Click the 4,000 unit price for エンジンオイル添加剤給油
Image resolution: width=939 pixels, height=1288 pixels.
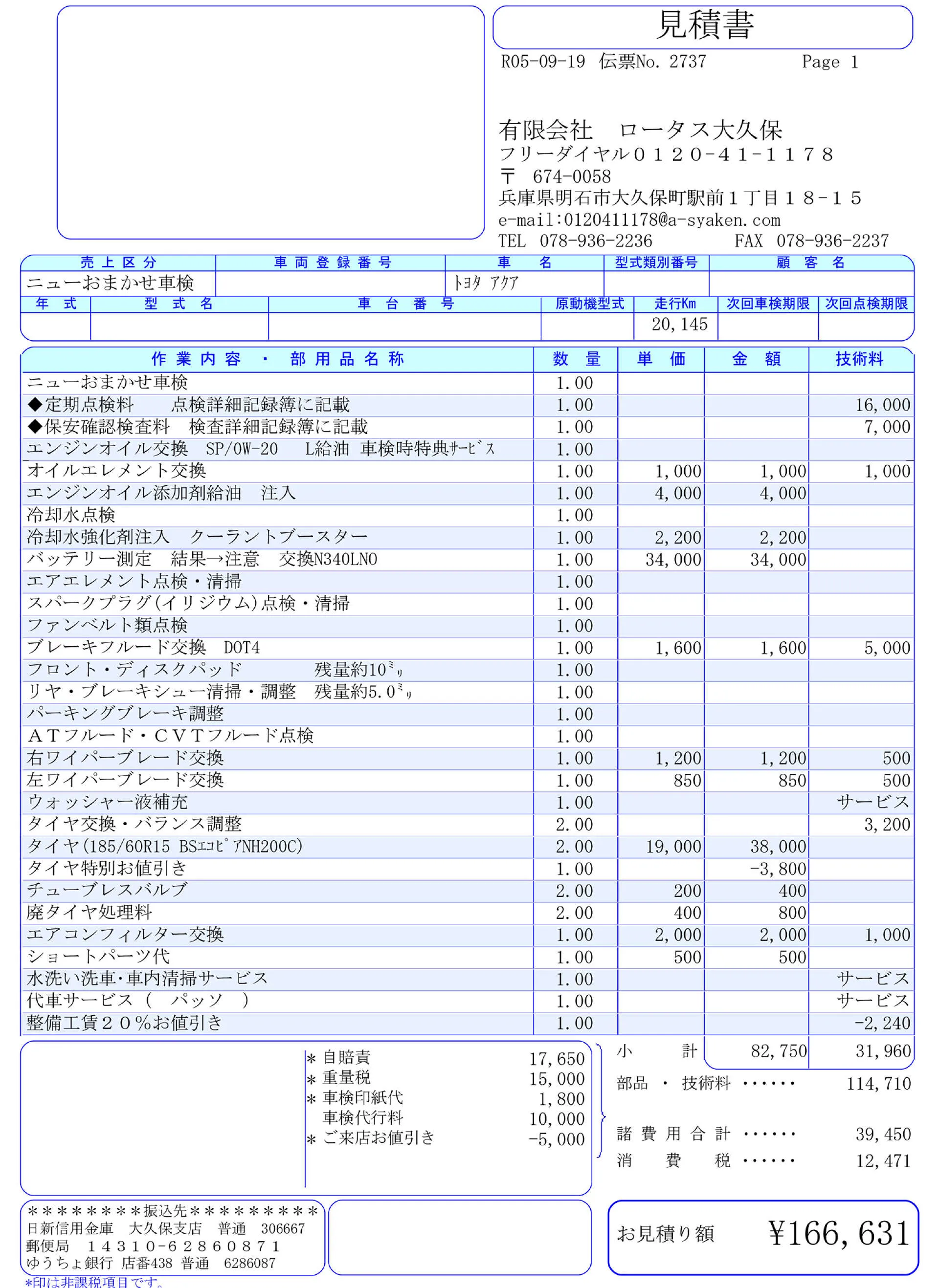tap(677, 494)
